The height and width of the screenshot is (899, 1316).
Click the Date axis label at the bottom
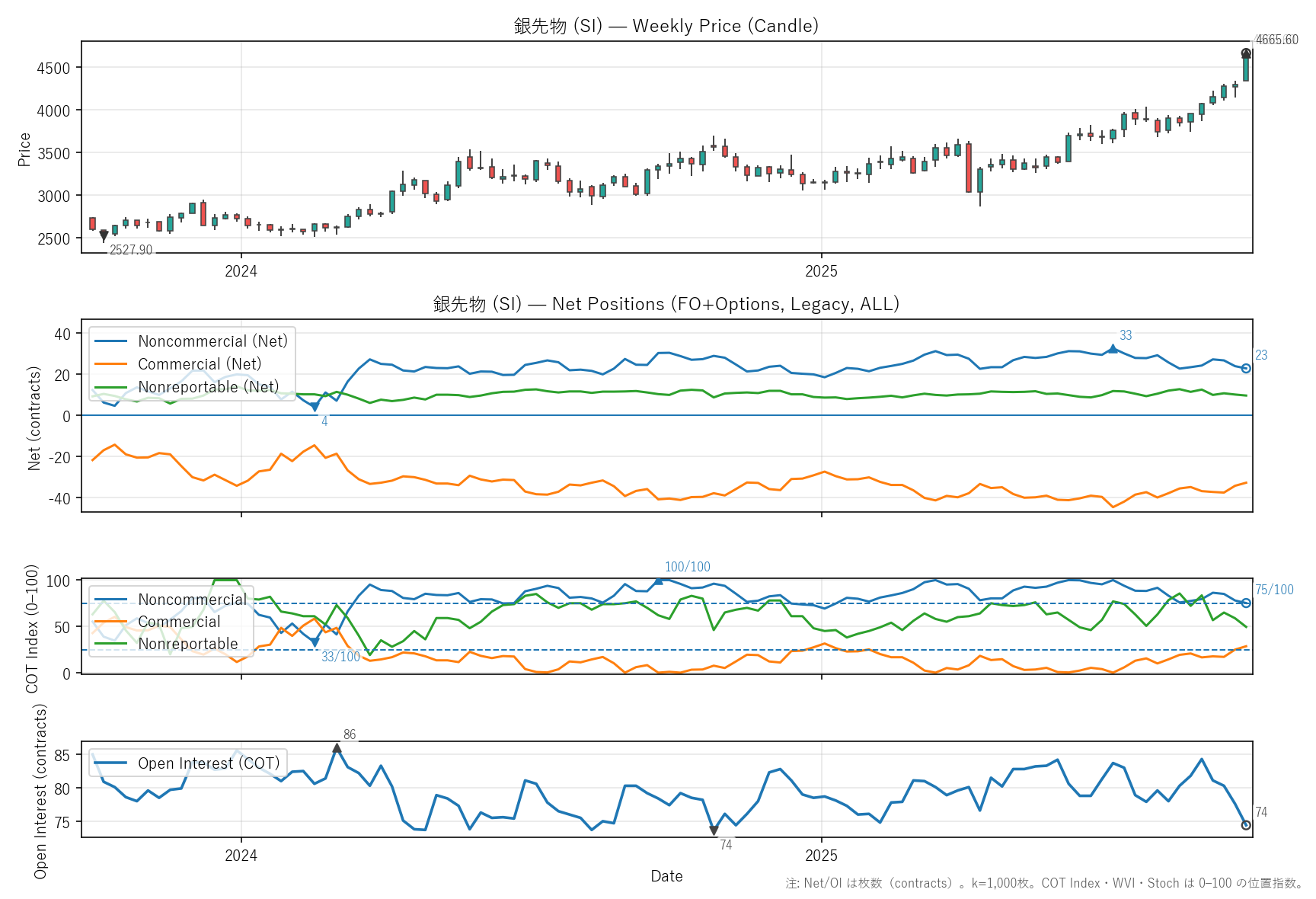click(666, 876)
